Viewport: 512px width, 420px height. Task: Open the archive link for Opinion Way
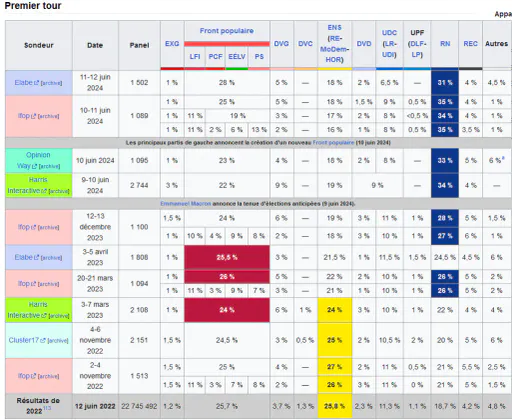[x=49, y=166]
